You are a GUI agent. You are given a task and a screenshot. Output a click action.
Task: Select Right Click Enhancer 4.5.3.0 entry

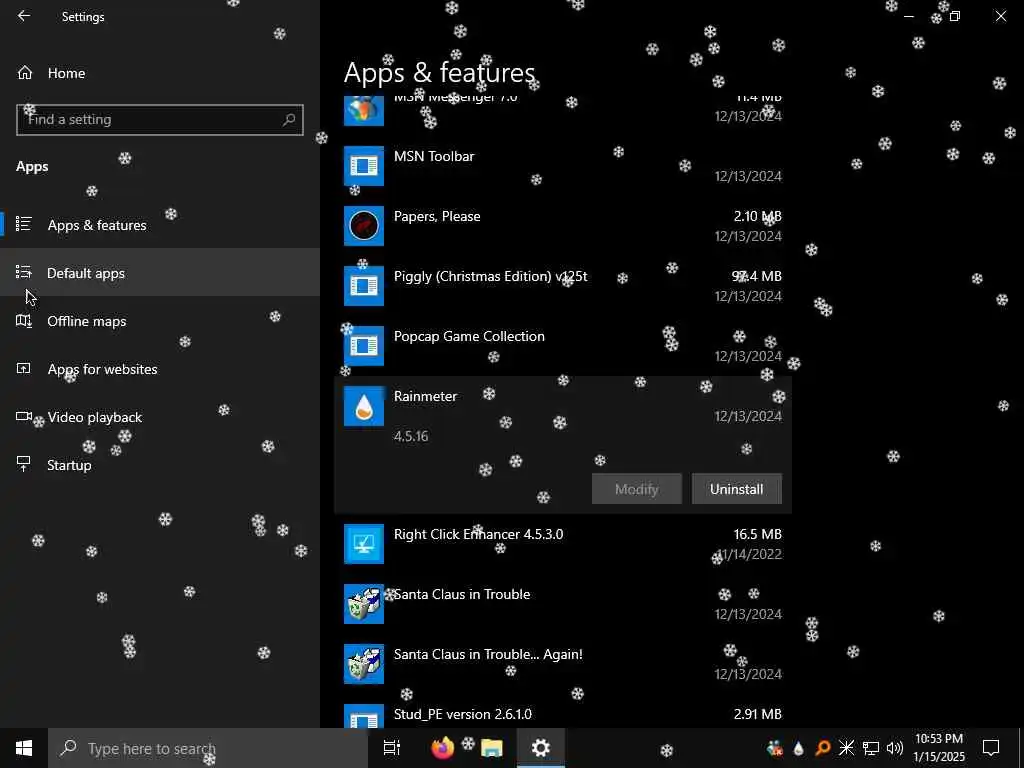563,544
